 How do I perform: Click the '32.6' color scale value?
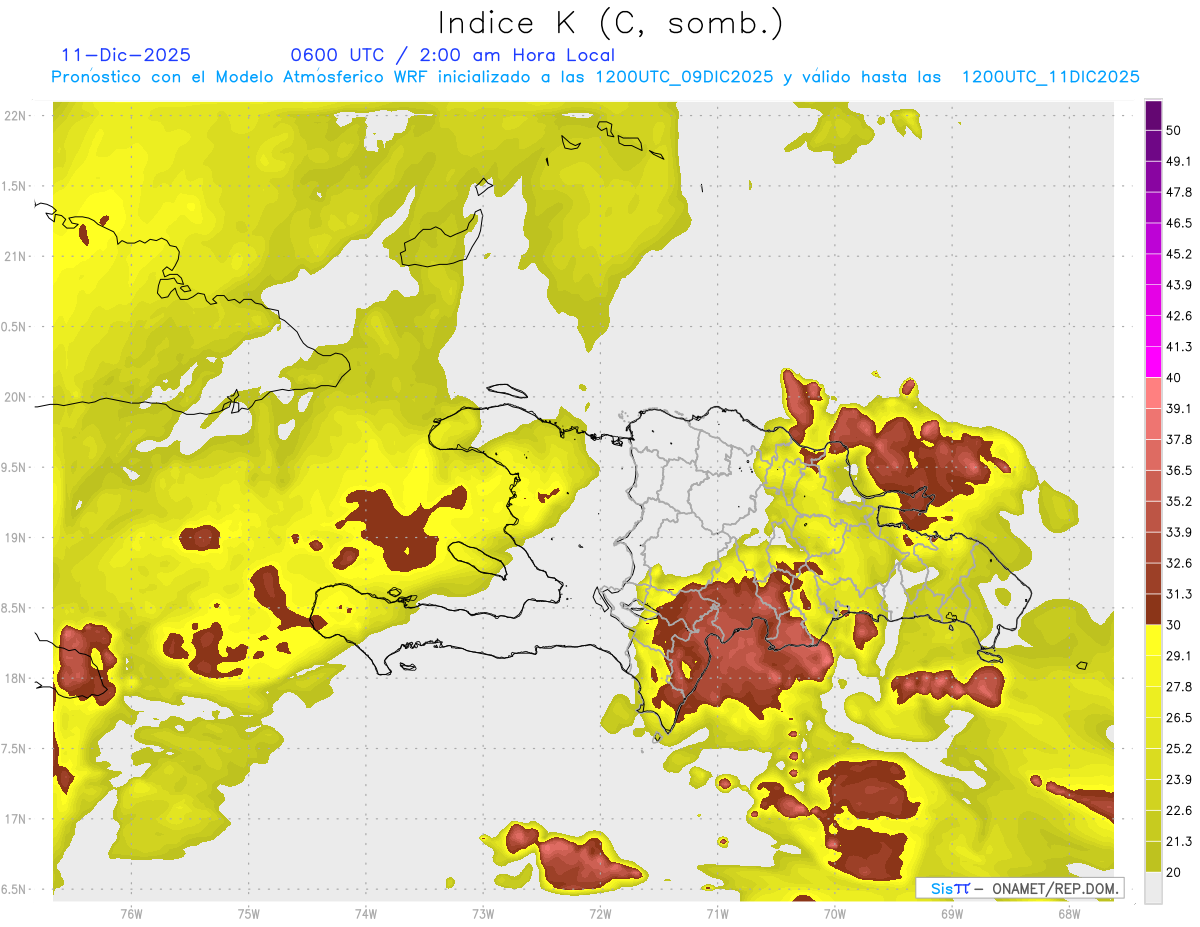(1179, 563)
